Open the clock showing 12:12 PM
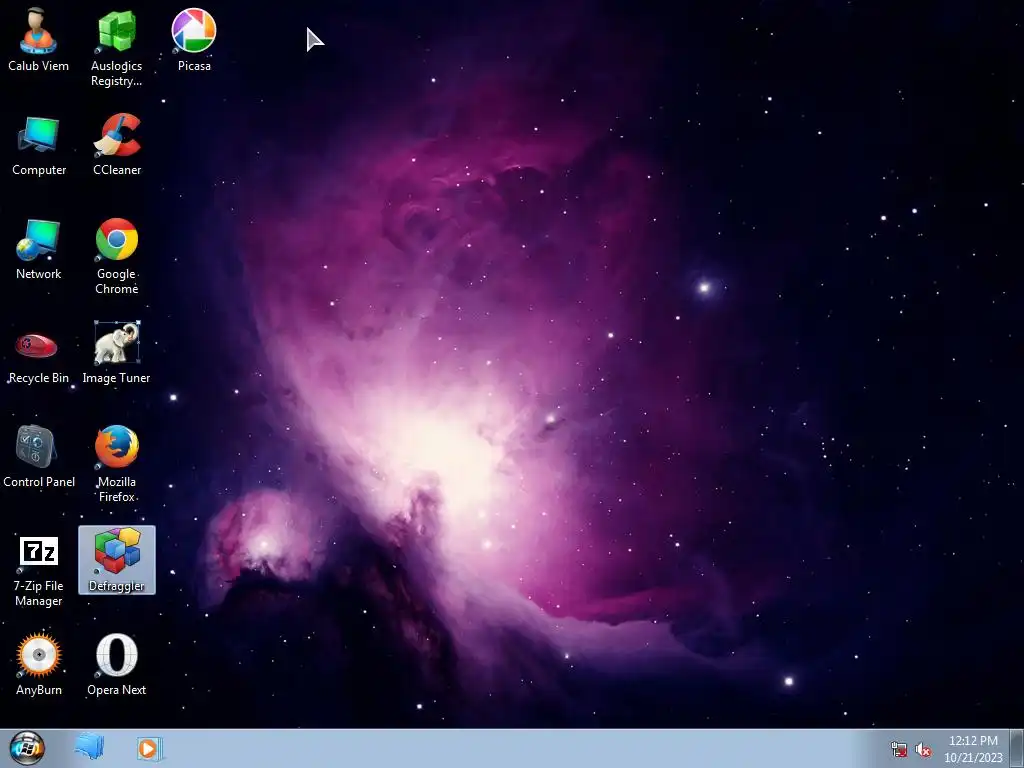Screen dimensions: 1024x768 coord(973,748)
